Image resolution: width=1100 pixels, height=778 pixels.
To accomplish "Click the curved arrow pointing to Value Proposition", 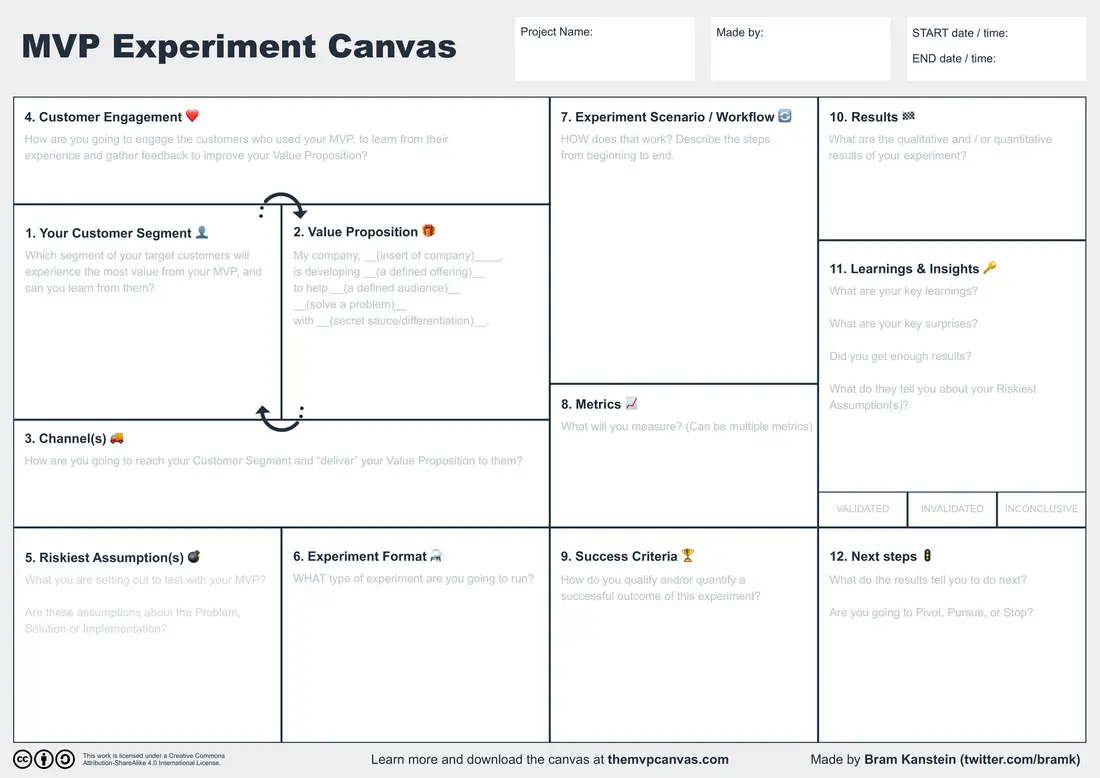I will pos(283,205).
